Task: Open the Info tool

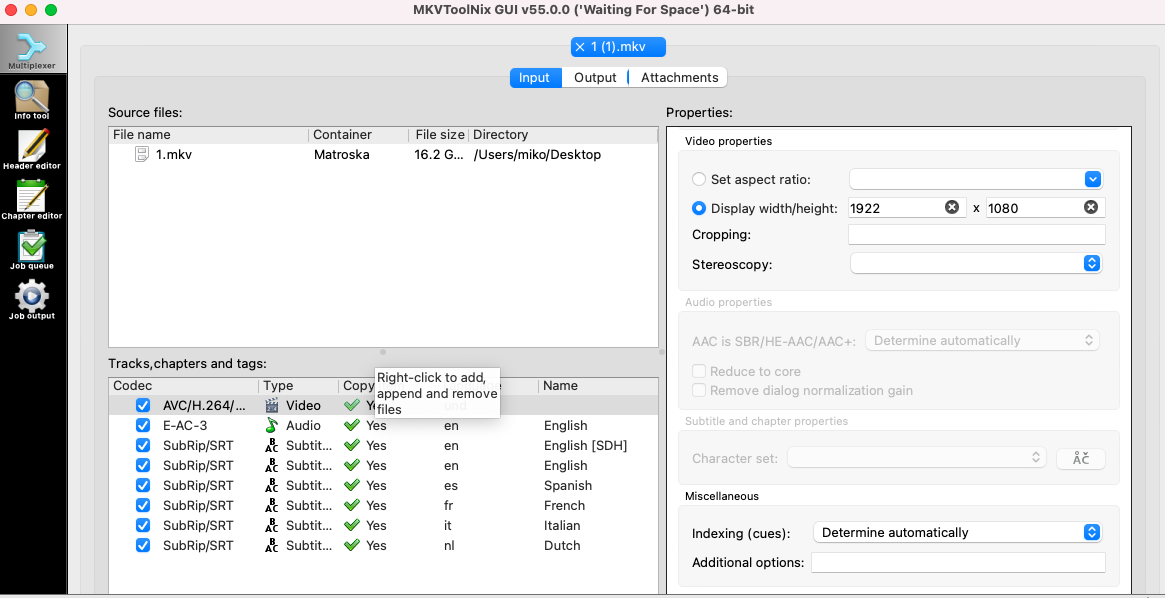Action: pyautogui.click(x=31, y=100)
